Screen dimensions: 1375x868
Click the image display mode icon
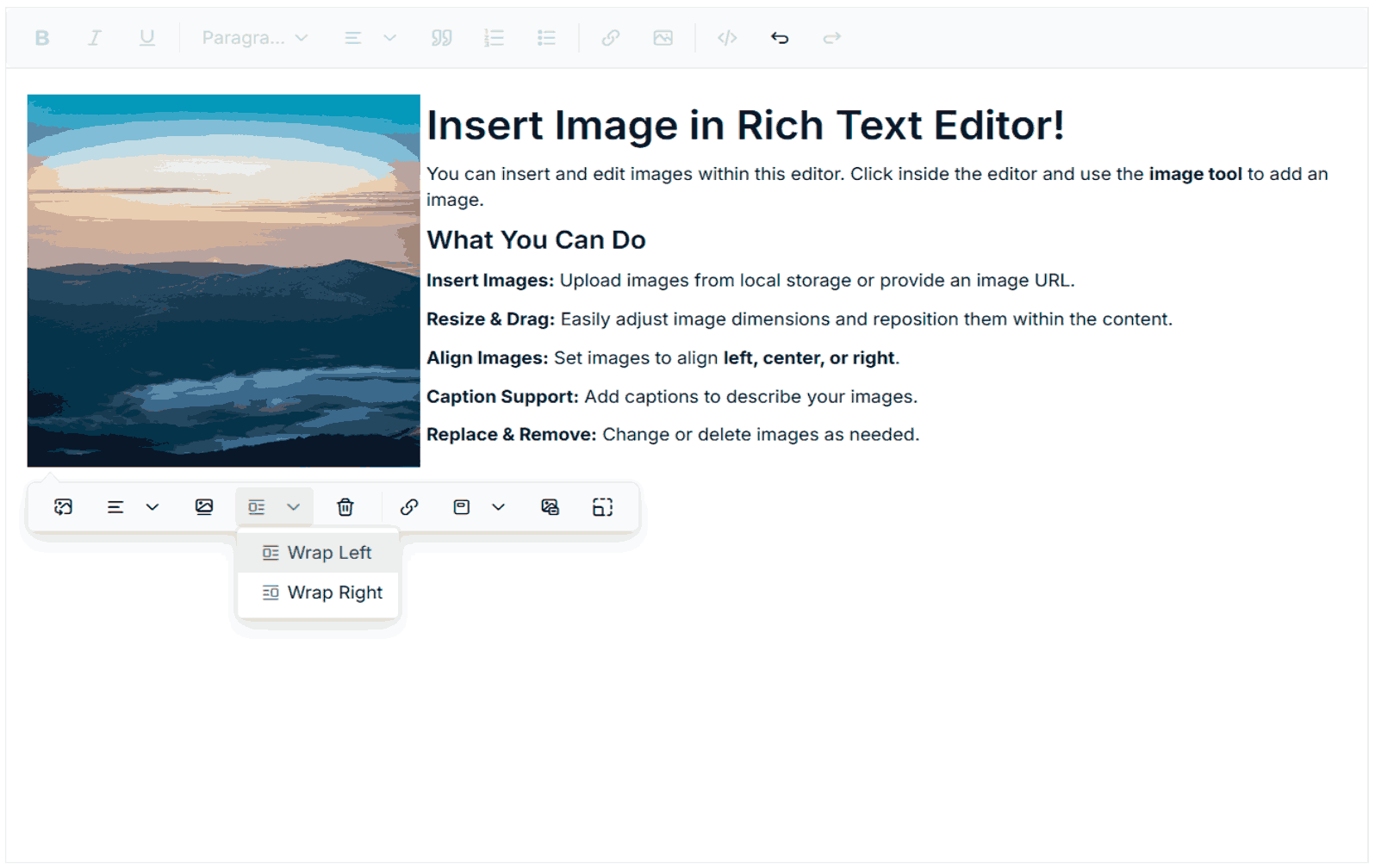[462, 507]
